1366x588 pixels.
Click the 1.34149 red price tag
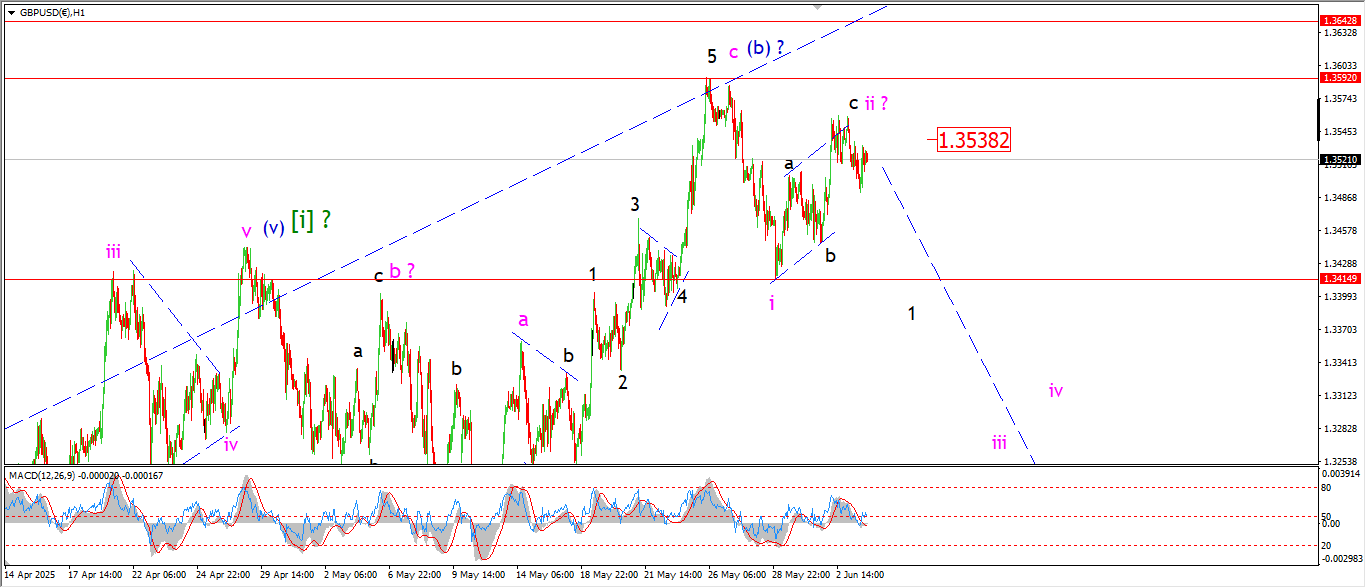[1340, 279]
